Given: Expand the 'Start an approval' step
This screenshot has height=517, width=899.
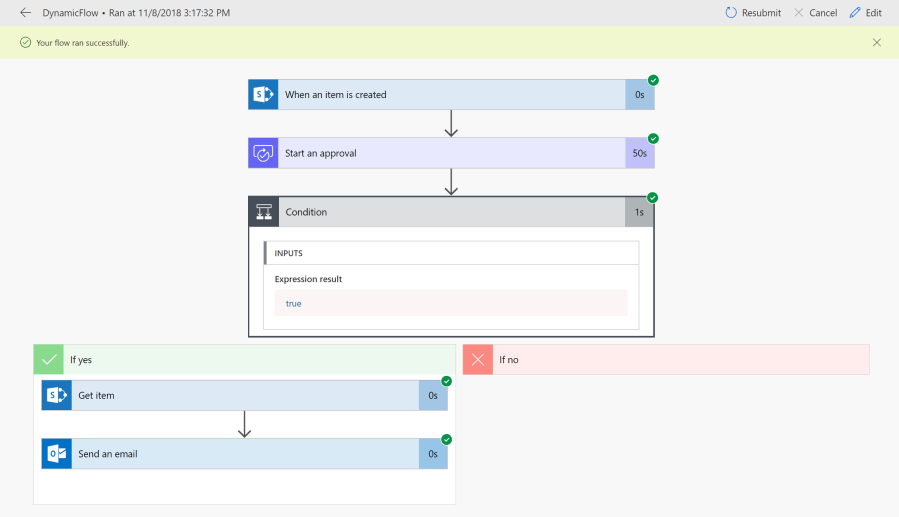Looking at the screenshot, I should [x=450, y=153].
